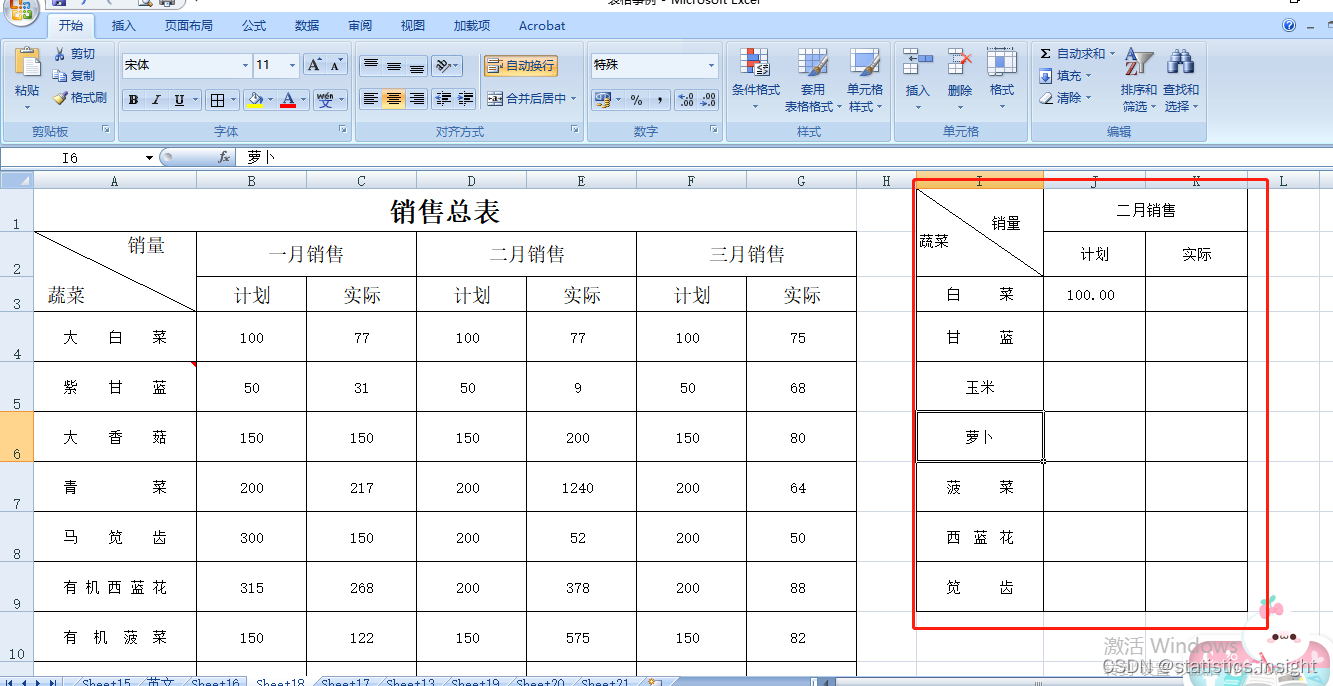Select column G header
This screenshot has width=1333, height=686.
pyautogui.click(x=801, y=181)
